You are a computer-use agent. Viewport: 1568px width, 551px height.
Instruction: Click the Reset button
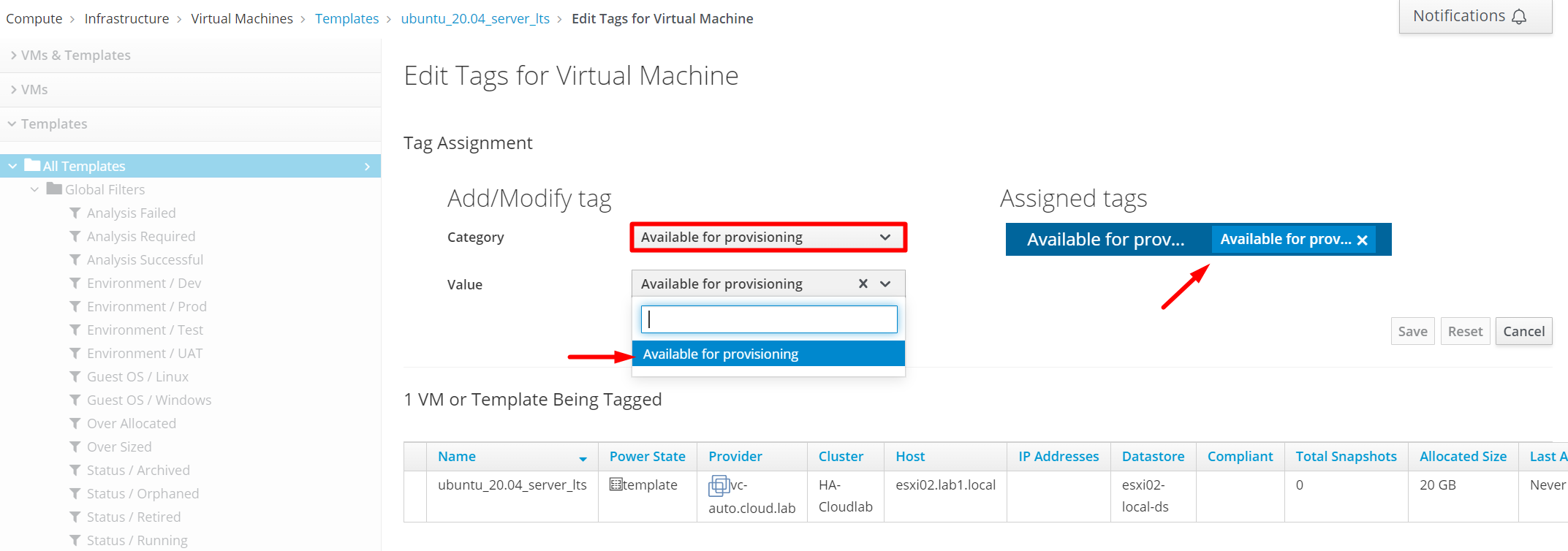(x=1465, y=331)
